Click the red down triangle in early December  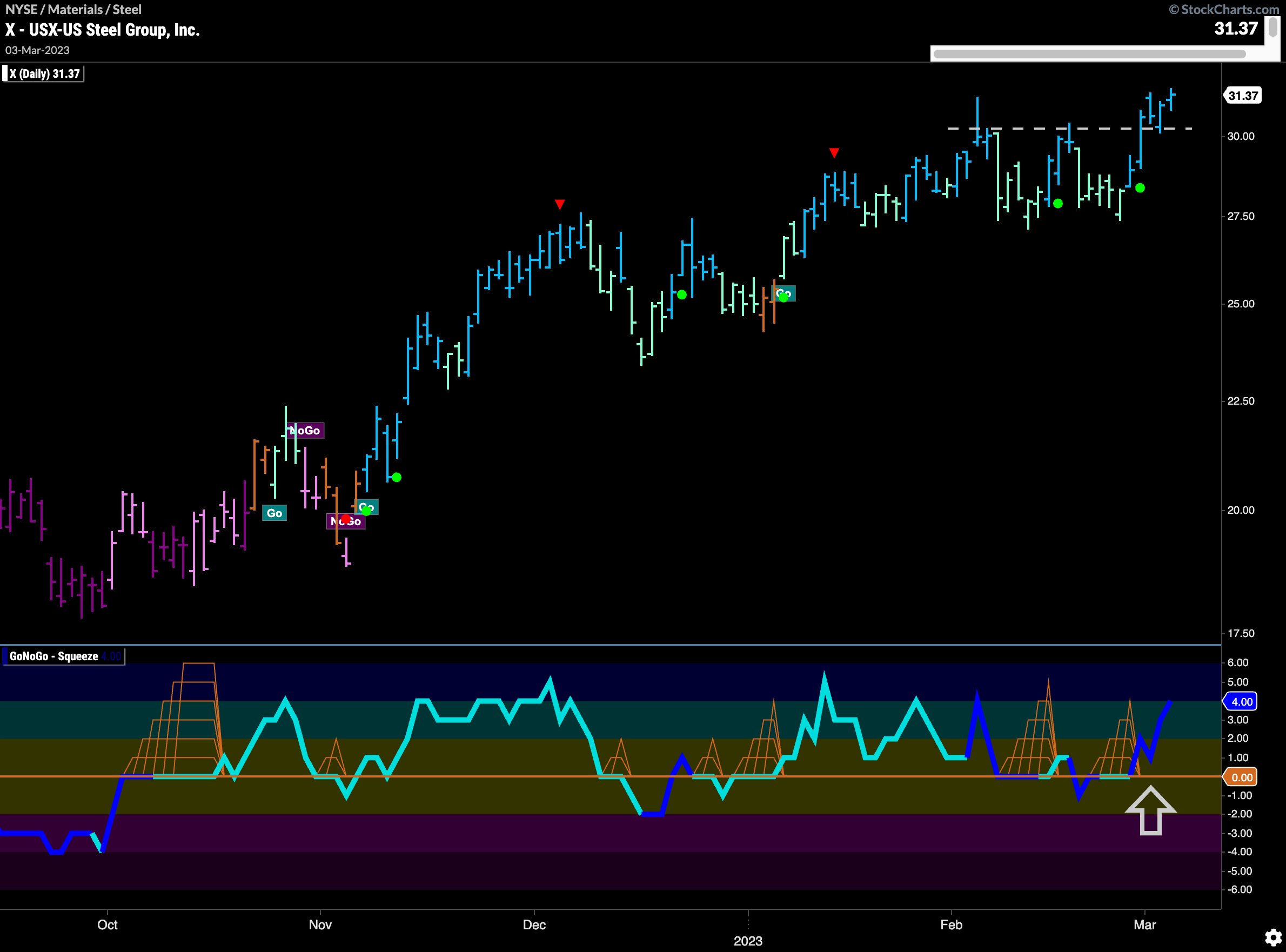click(x=559, y=204)
